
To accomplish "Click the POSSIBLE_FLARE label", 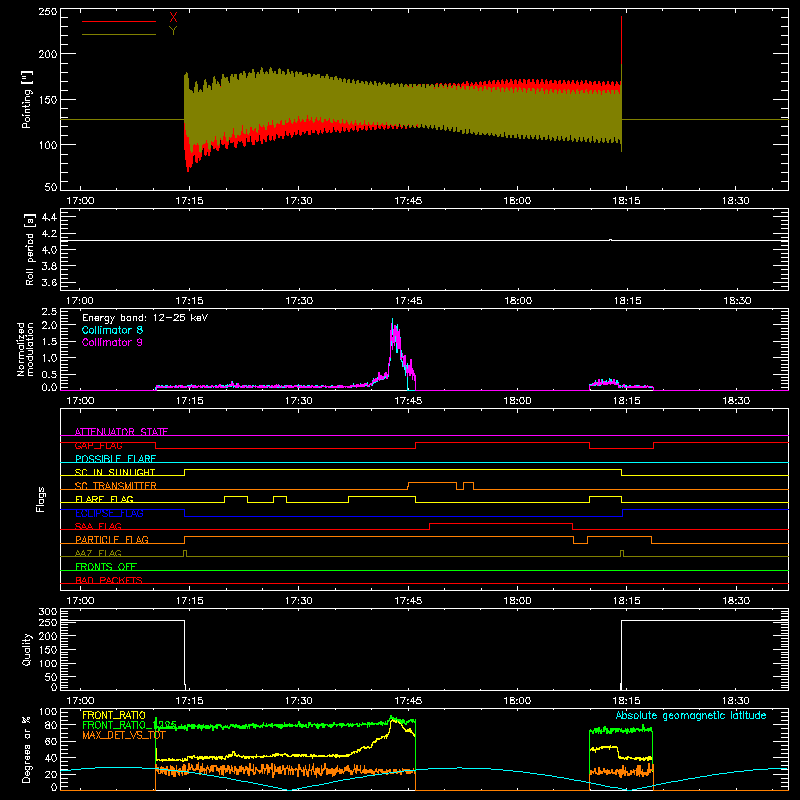I will click(115, 459).
